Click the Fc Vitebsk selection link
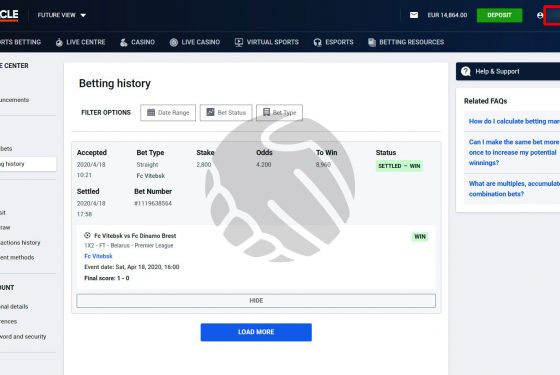560x375 pixels. [x=98, y=256]
